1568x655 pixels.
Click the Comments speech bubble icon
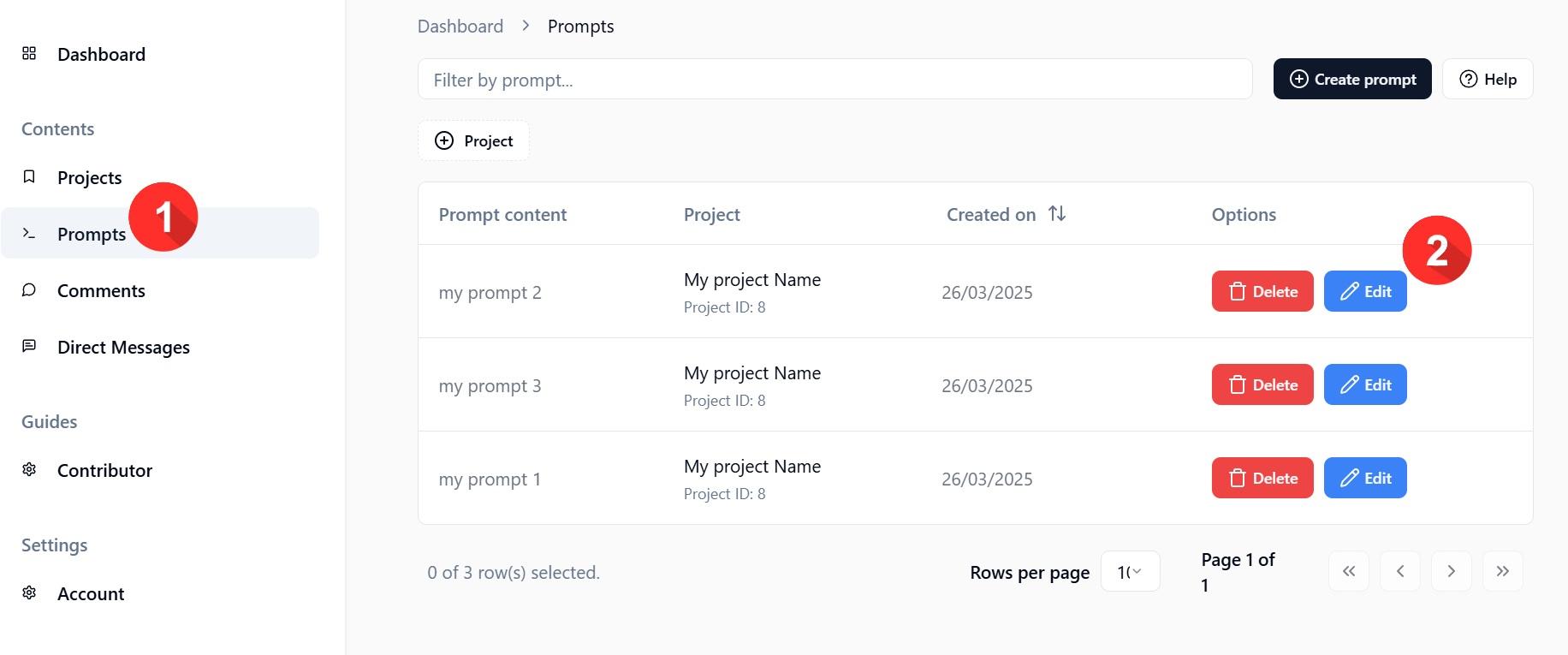[x=29, y=290]
